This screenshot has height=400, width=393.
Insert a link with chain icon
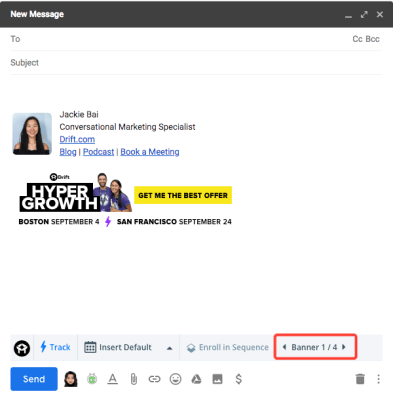(x=154, y=379)
